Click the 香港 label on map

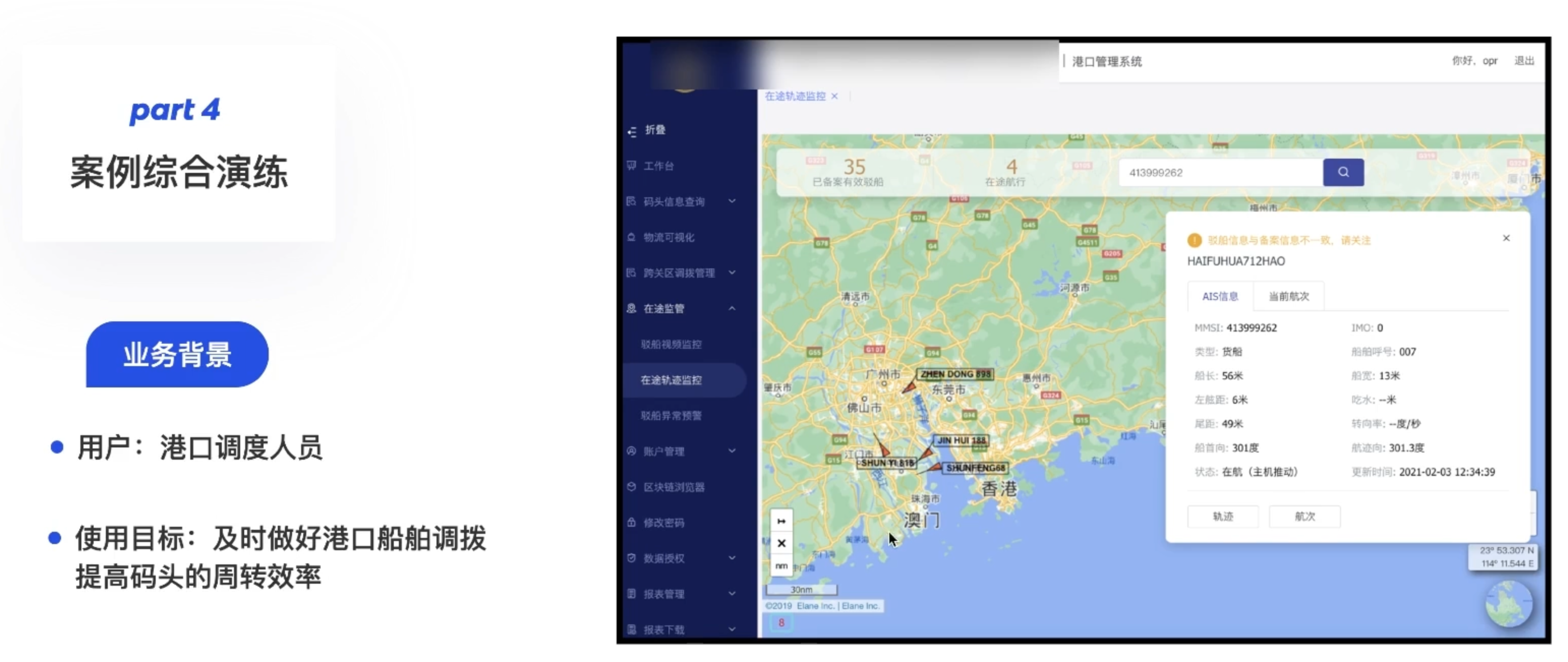pos(999,488)
